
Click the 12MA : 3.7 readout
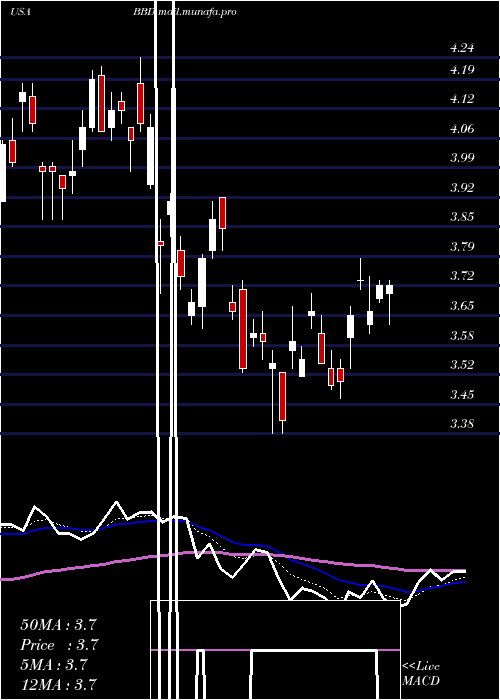pyautogui.click(x=58, y=684)
